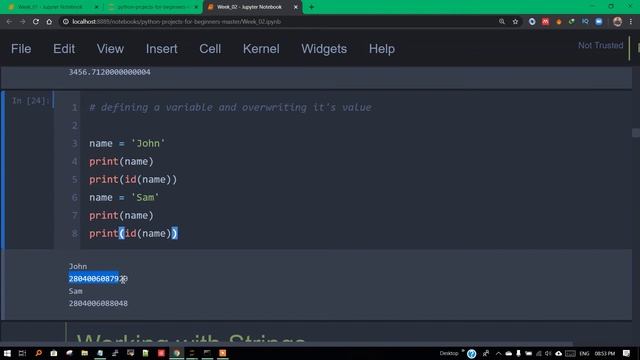Open the IQ browser extension
This screenshot has width=640, height=360.
click(585, 21)
